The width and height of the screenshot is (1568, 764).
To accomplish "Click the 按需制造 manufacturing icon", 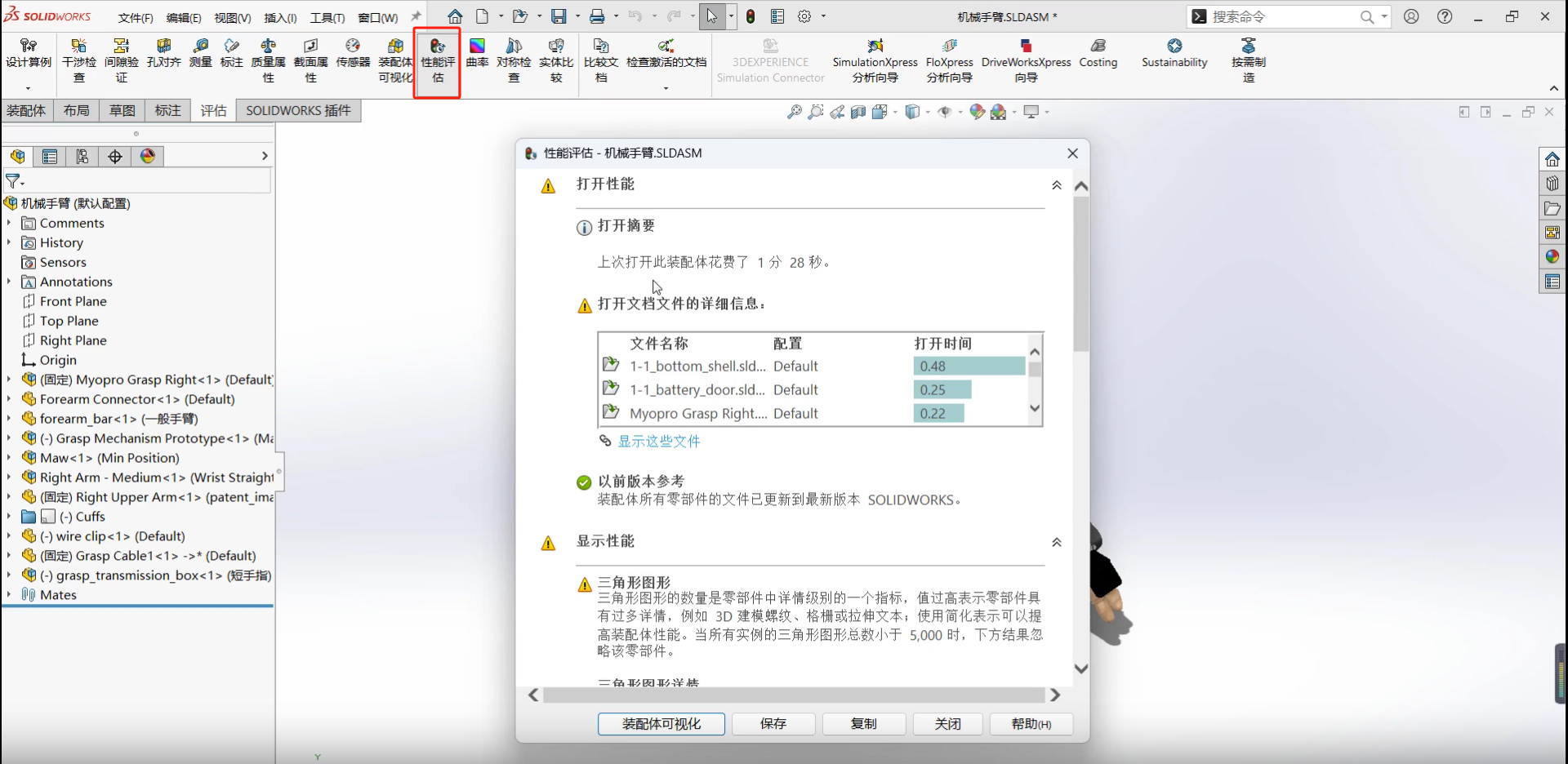I will coord(1249,60).
